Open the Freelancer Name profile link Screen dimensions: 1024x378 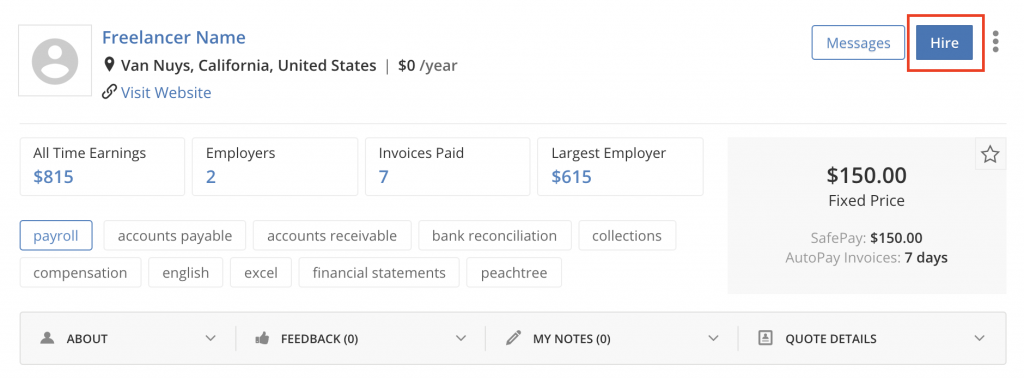coord(174,37)
